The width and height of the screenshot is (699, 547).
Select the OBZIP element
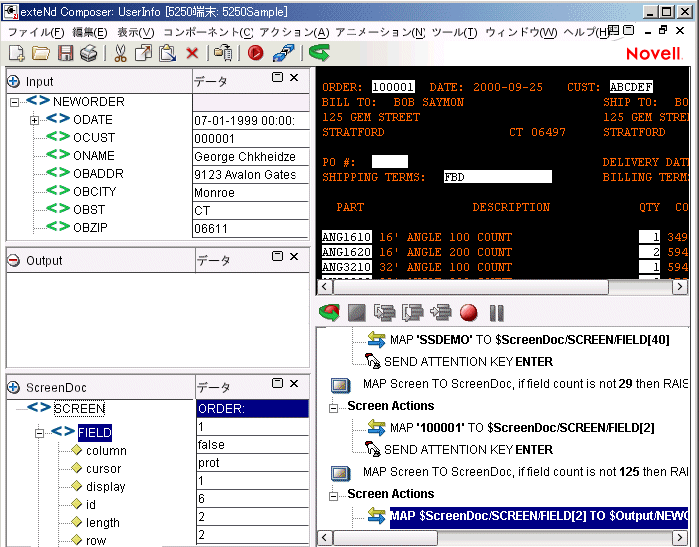pos(90,227)
